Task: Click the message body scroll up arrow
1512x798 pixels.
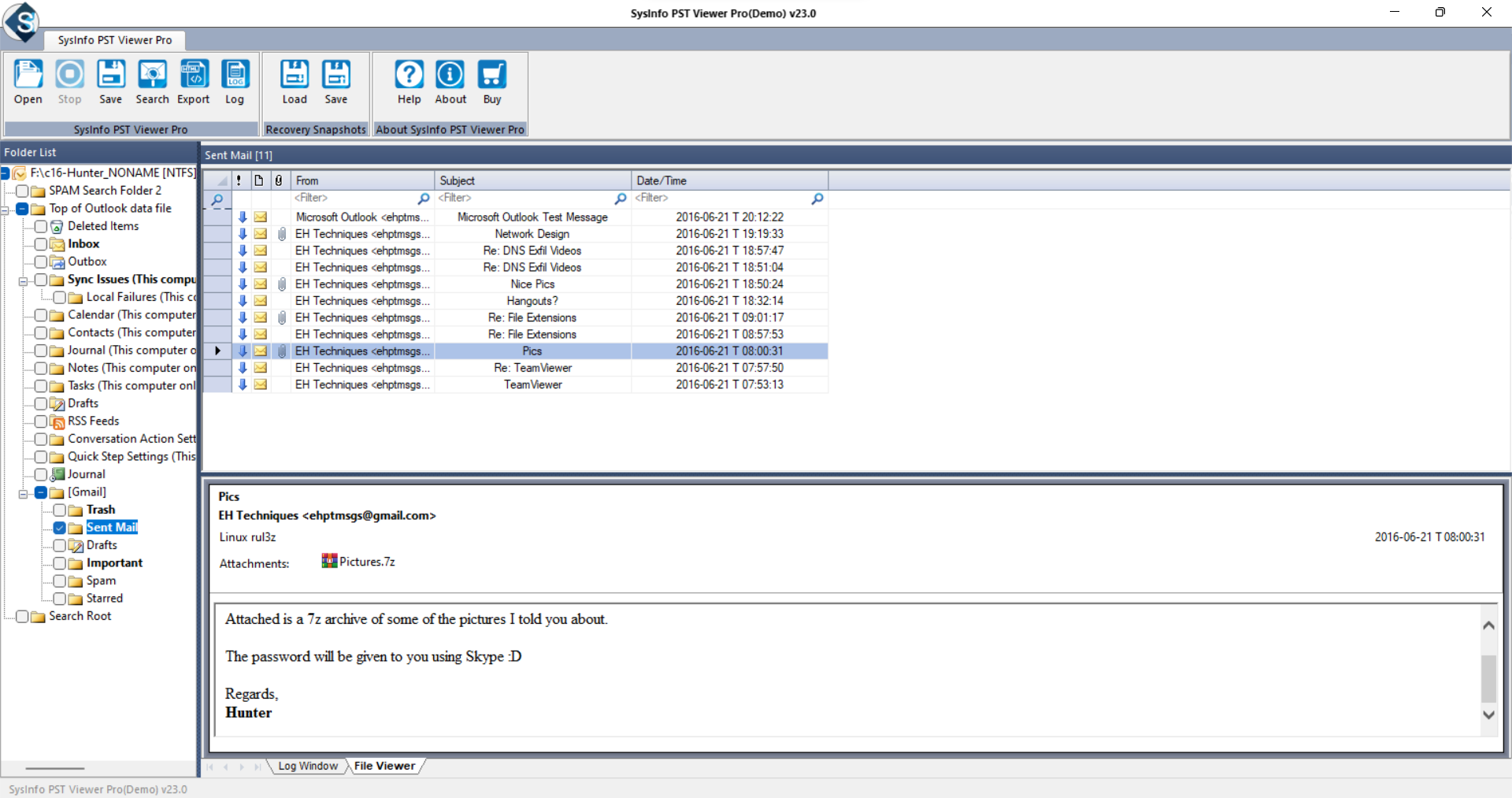Action: click(1488, 625)
